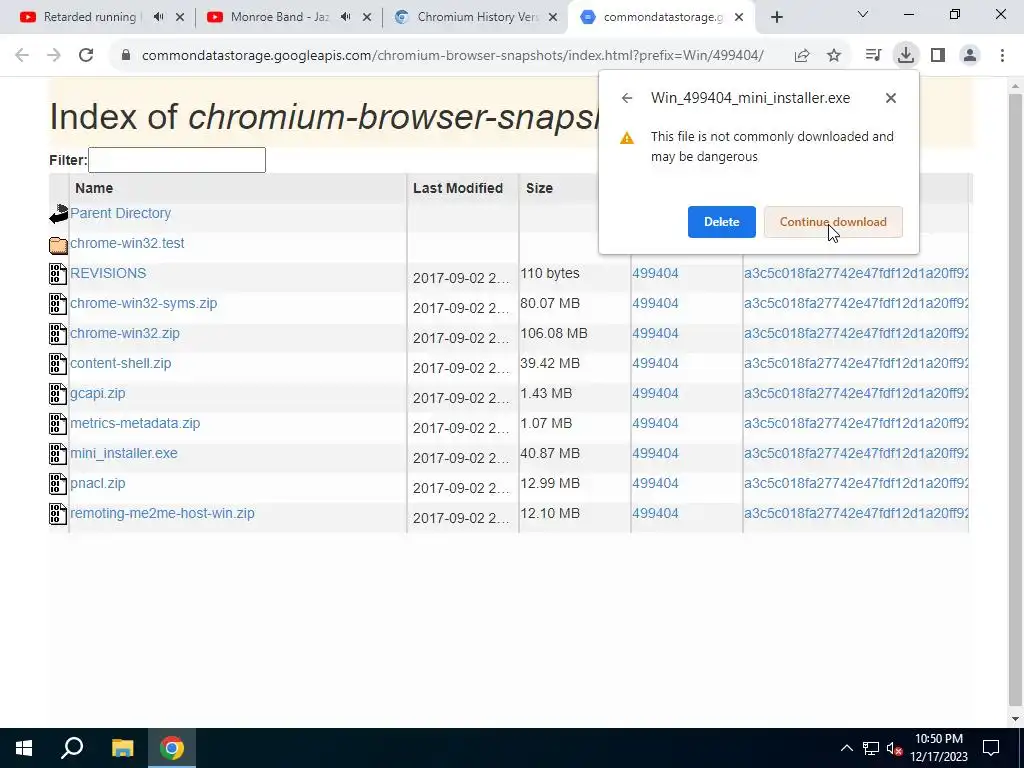The width and height of the screenshot is (1024, 768).
Task: Sort by Last Modified column header
Action: pyautogui.click(x=458, y=188)
